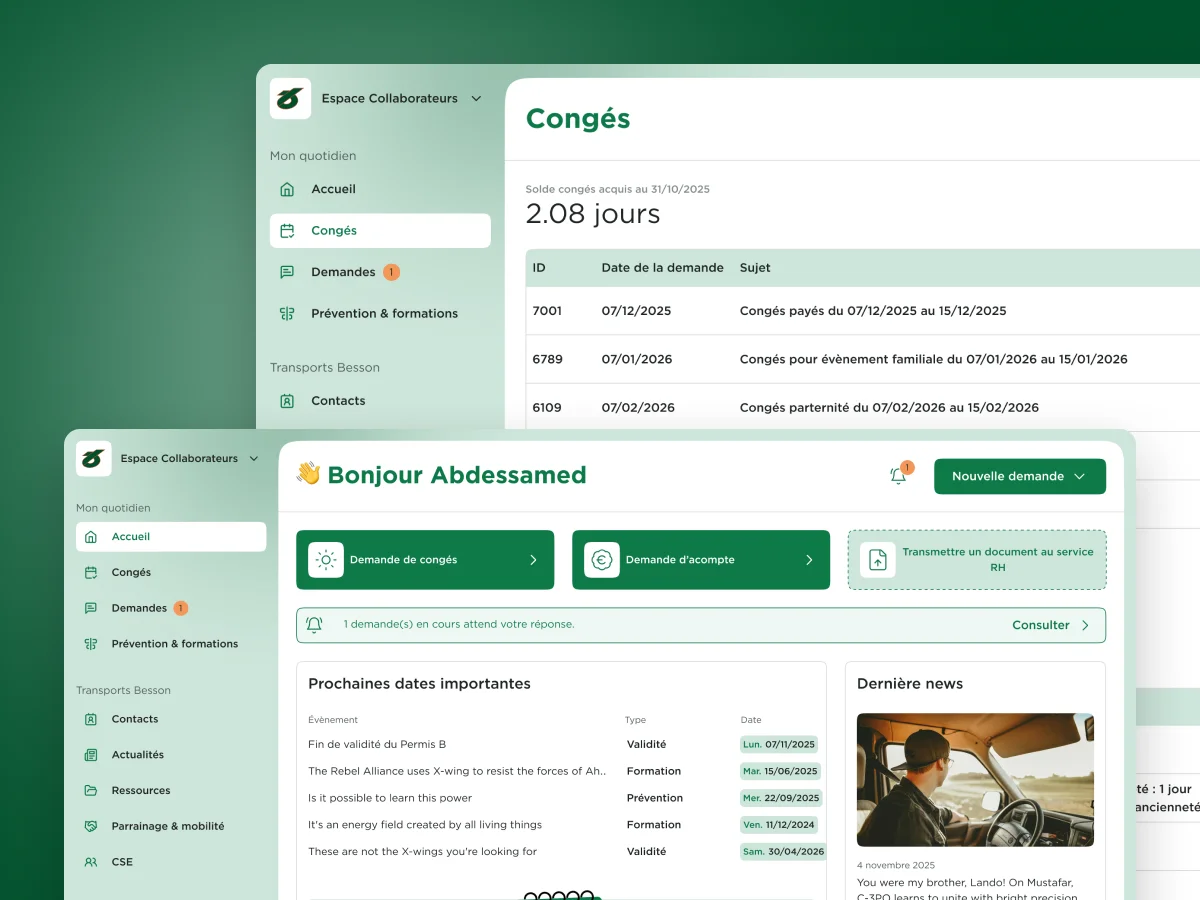Click the Accueil home icon in the front sidebar

click(x=91, y=537)
